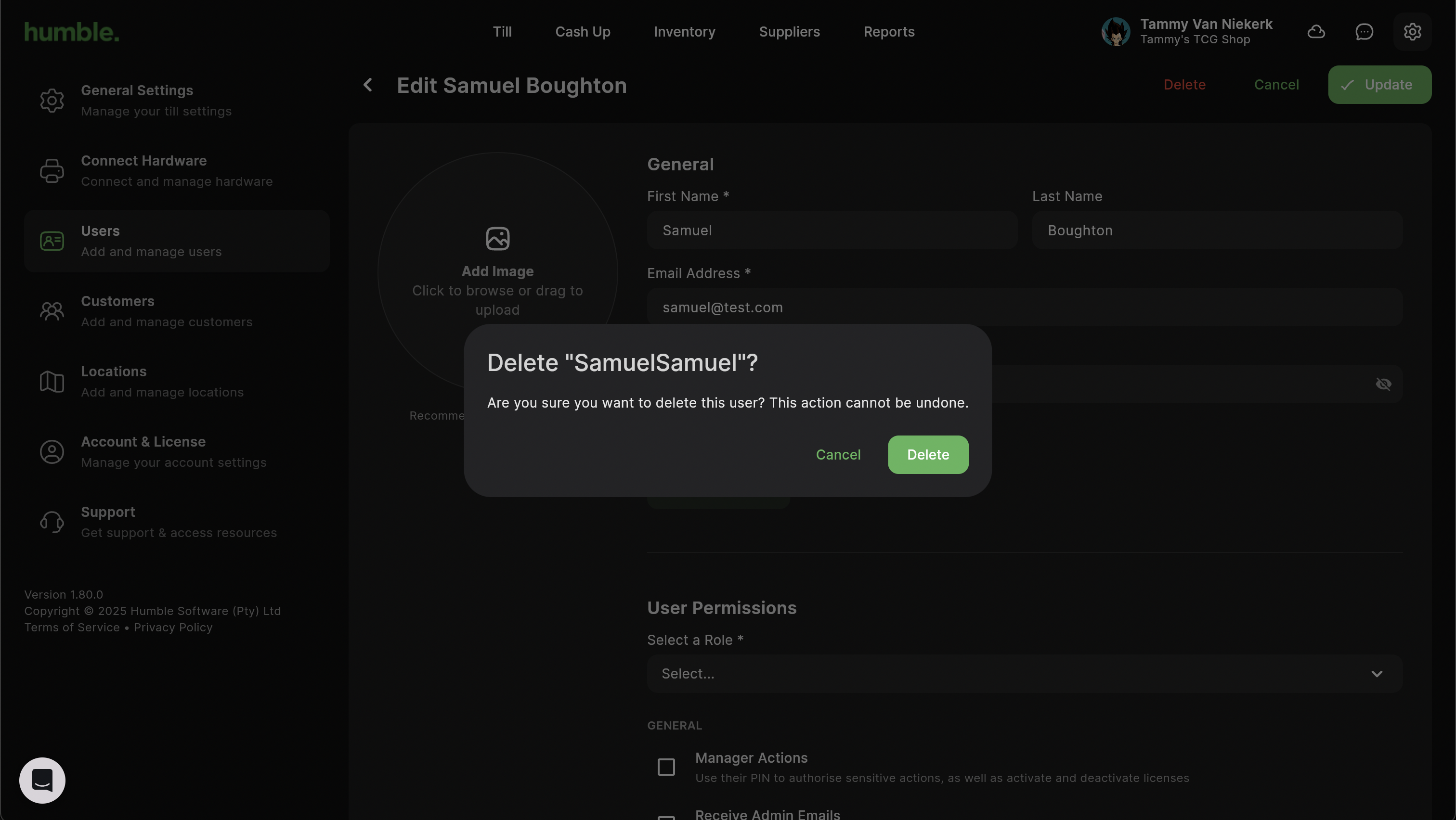Click the Add Image picture icon
1456x820 pixels.
click(497, 238)
